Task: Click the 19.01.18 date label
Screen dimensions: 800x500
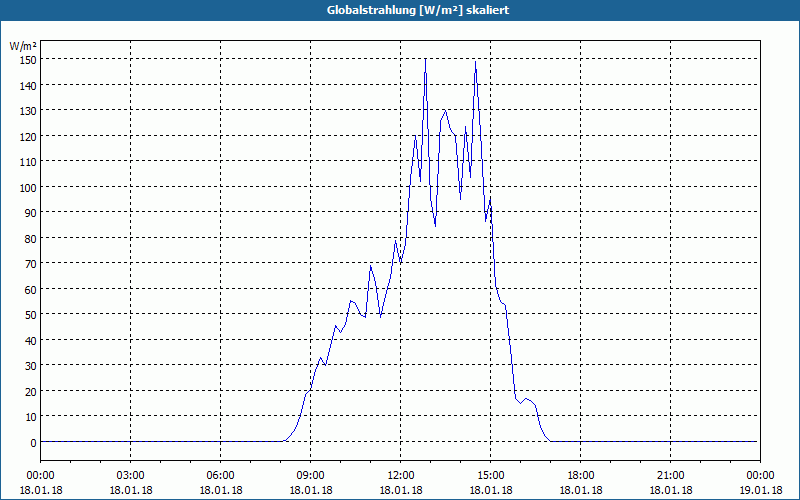Action: pyautogui.click(x=761, y=490)
